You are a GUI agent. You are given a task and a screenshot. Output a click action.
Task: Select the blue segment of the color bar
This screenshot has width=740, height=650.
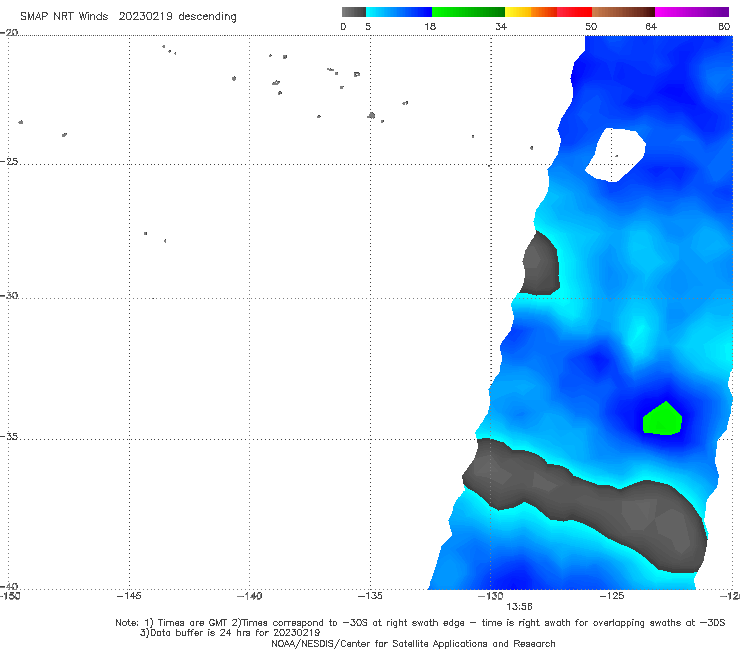coord(399,12)
